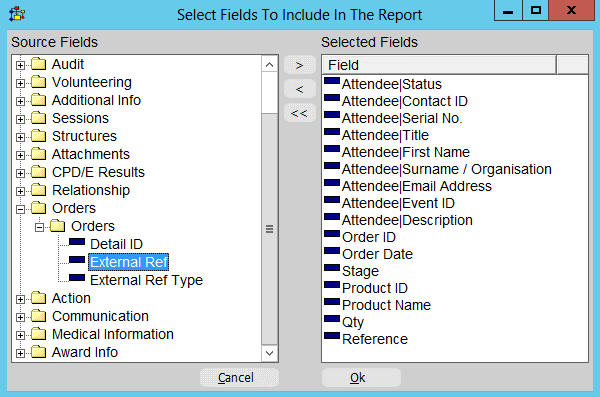Click the Action folder icon
Screen dimensions: 600x397
(x=39, y=297)
